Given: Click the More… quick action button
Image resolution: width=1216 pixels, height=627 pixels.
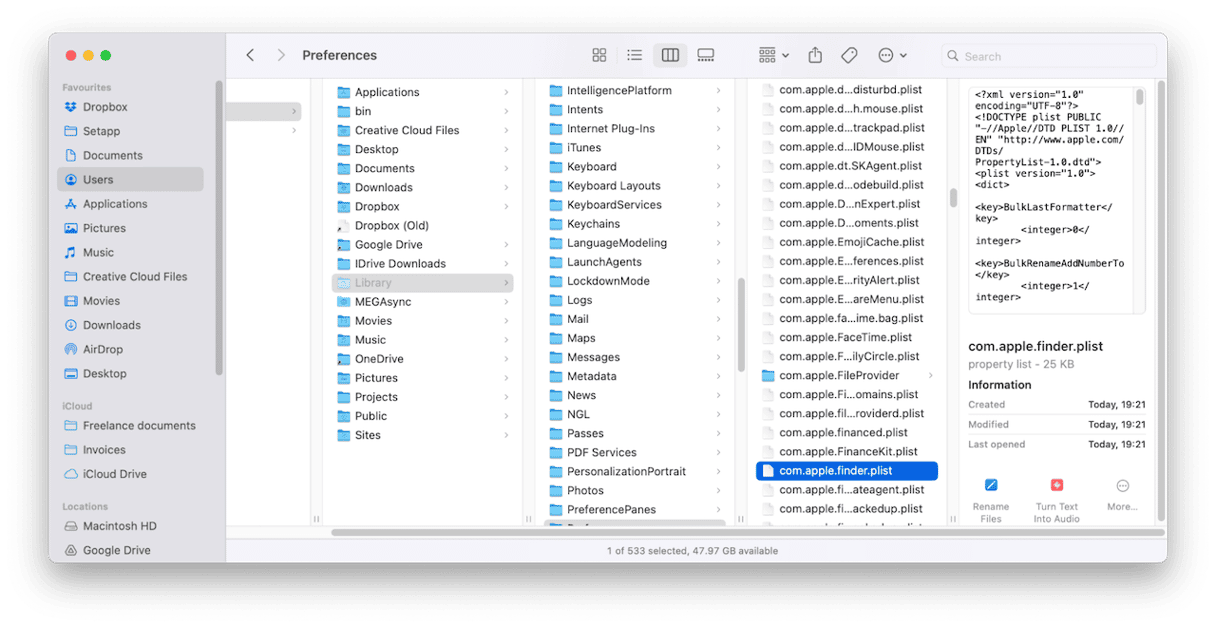Looking at the screenshot, I should click(x=1122, y=494).
